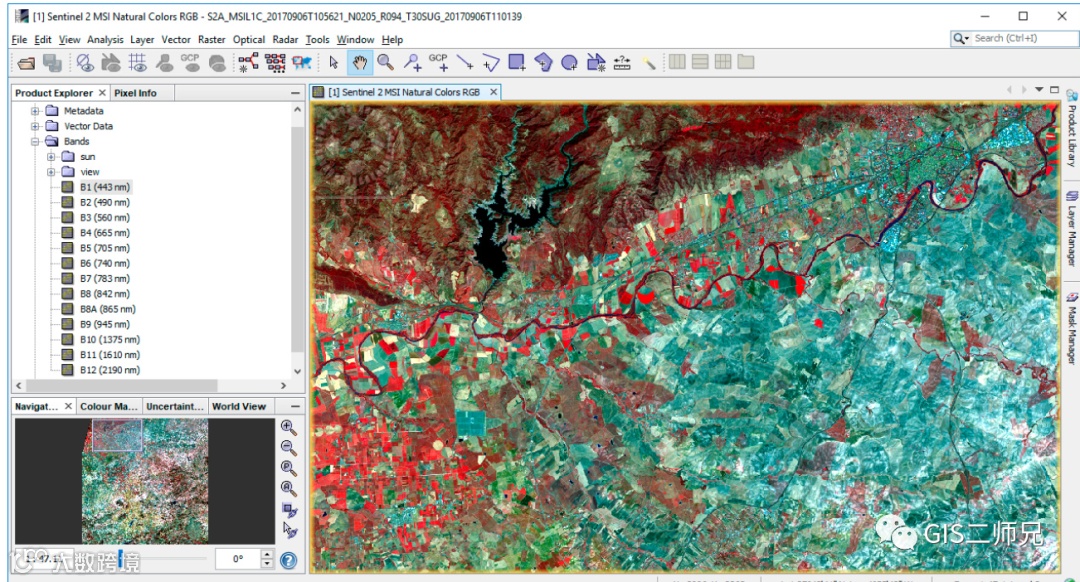
Task: Close the Product Explorer tab
Action: click(102, 92)
